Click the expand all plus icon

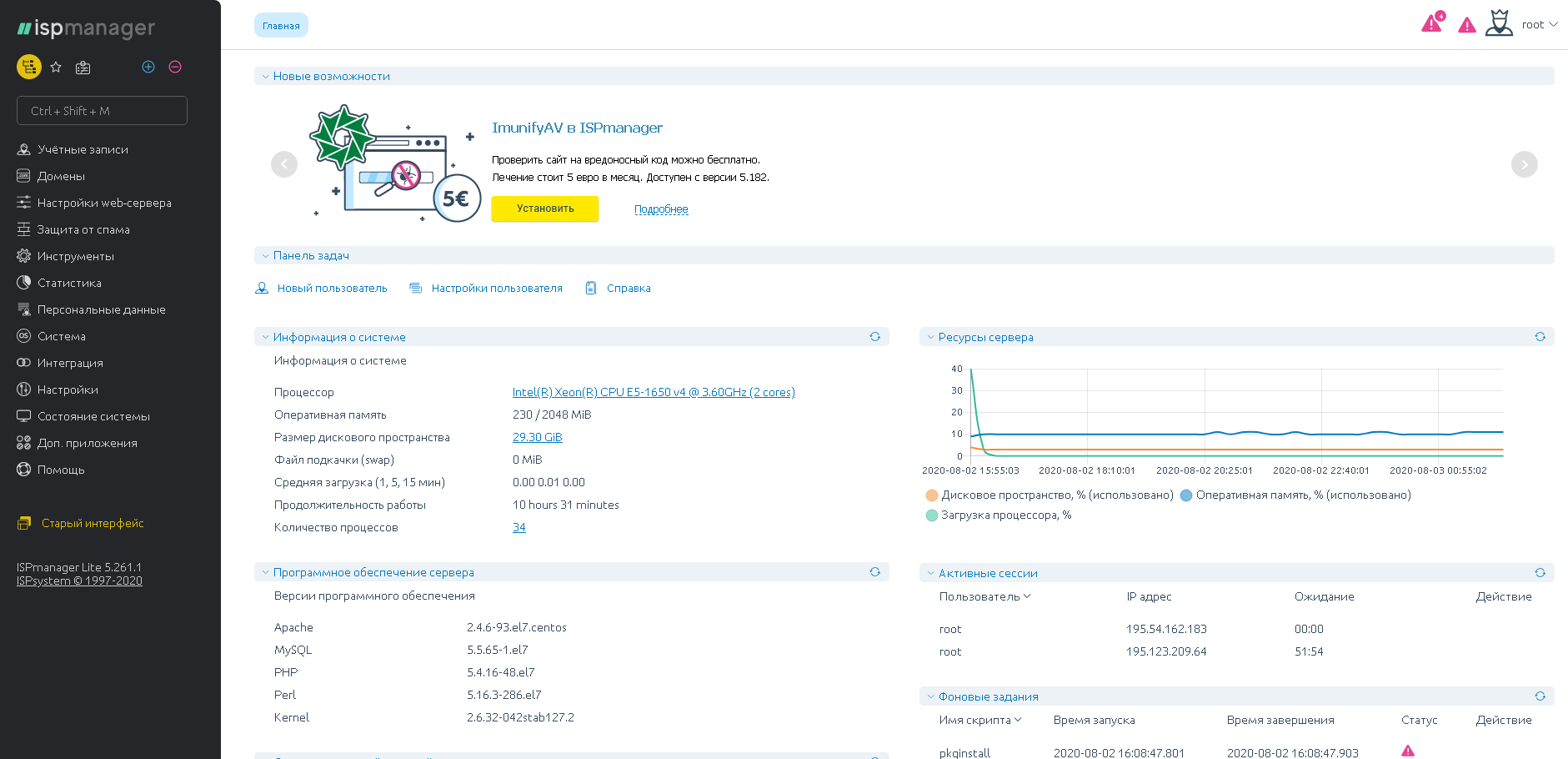click(148, 67)
